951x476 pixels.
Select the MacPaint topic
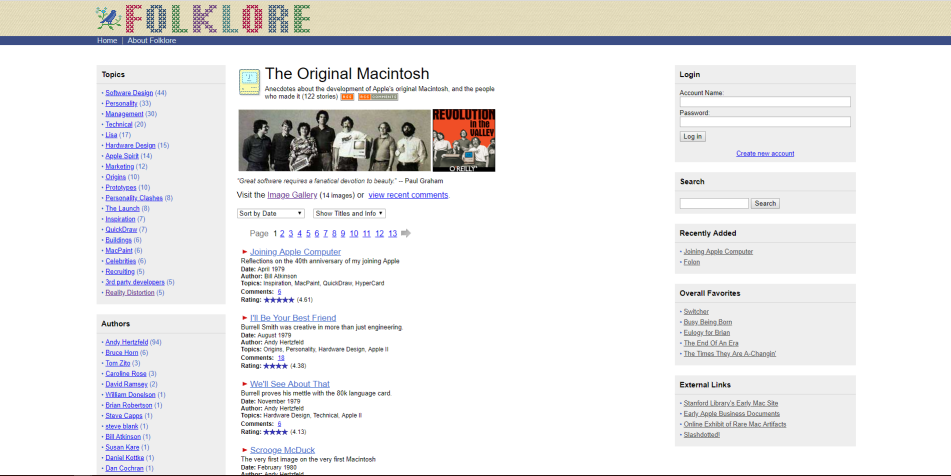click(119, 250)
